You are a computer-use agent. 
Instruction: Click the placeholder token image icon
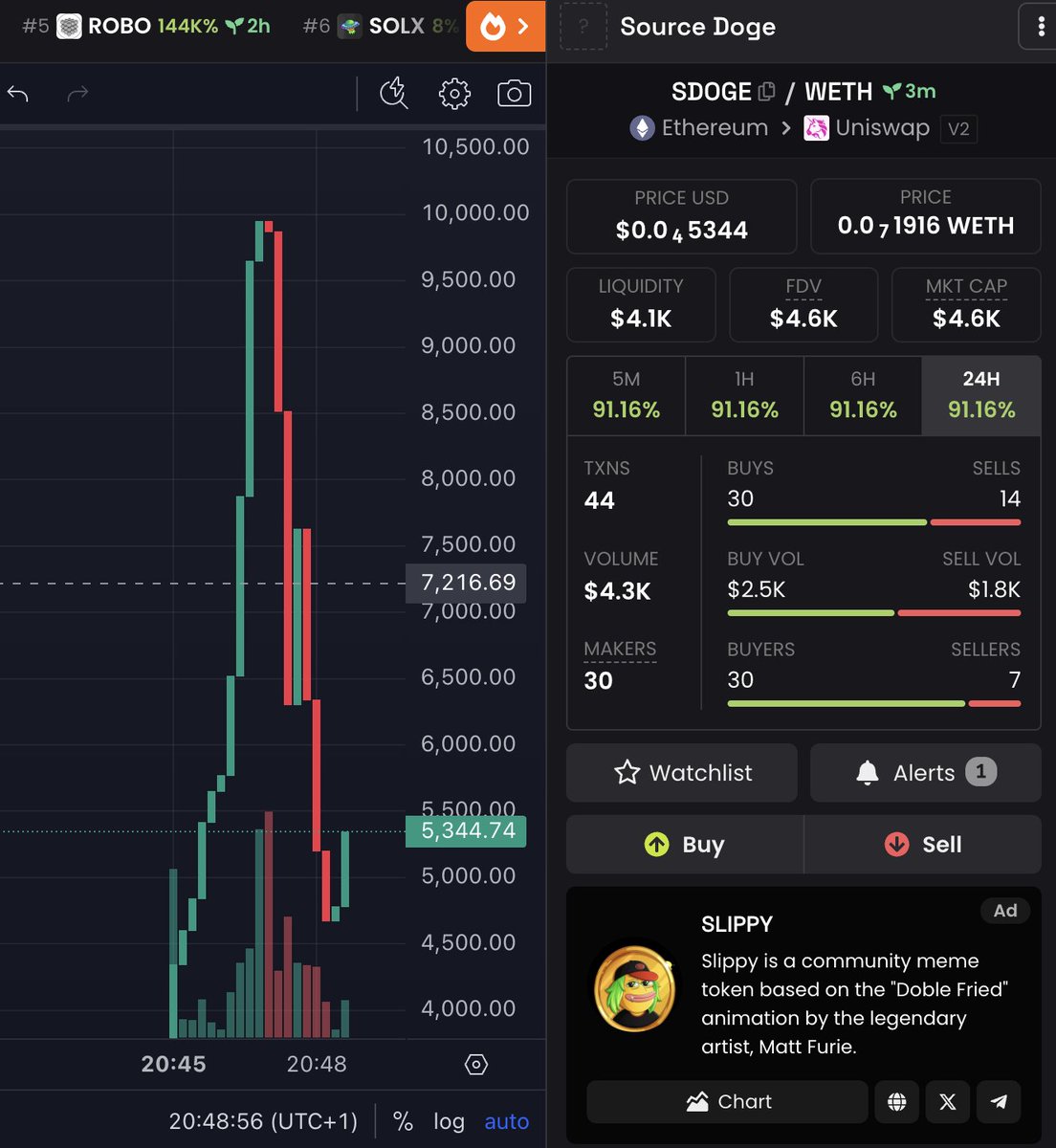(x=583, y=26)
